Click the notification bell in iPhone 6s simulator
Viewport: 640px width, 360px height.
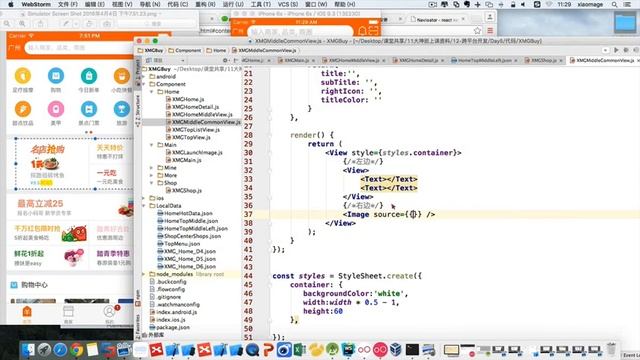coord(362,31)
